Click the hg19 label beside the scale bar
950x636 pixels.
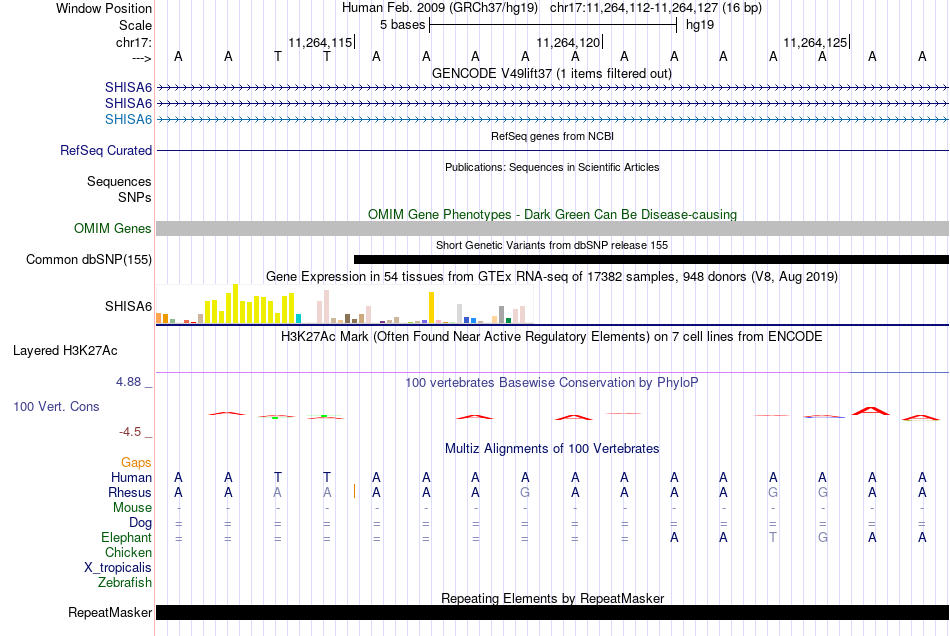coord(700,25)
